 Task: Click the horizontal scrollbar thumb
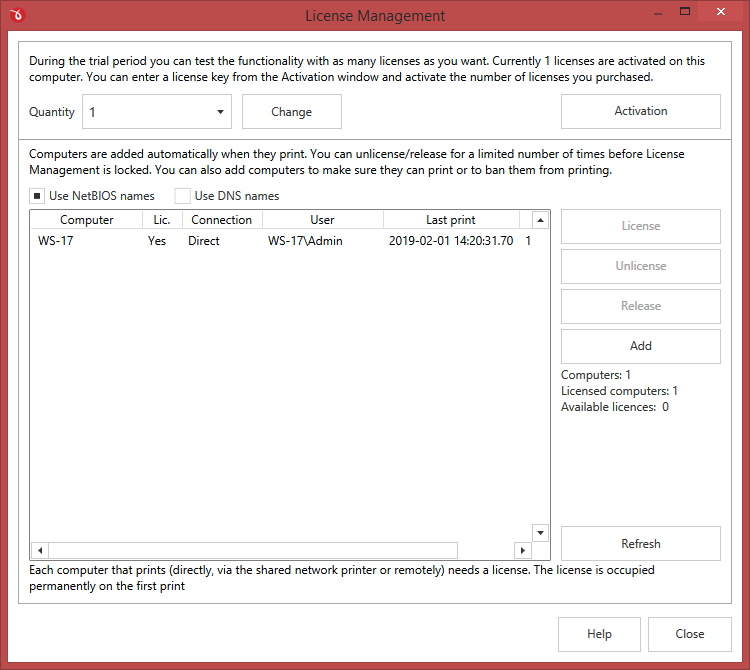(x=253, y=550)
